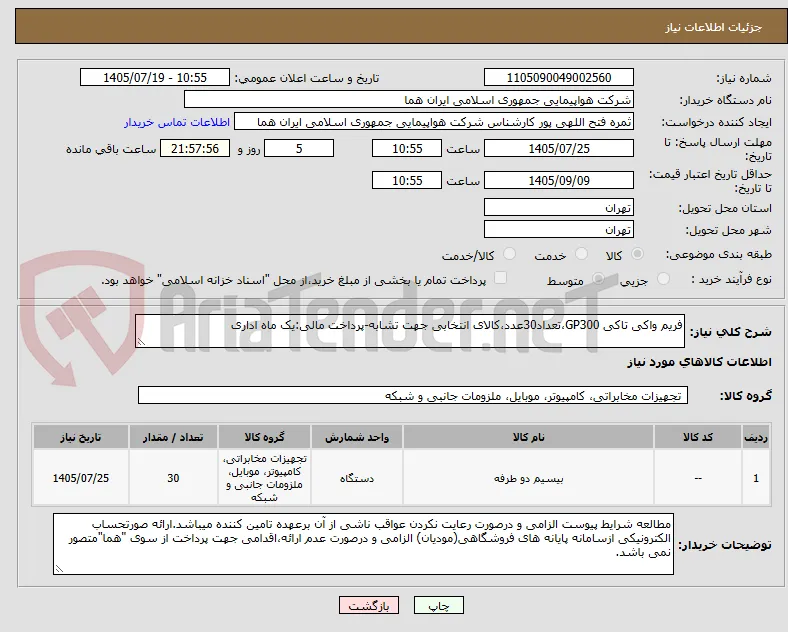
Task: Click the اطلاعات کالاهای مورد نیاز section heading
Action: coord(699,362)
